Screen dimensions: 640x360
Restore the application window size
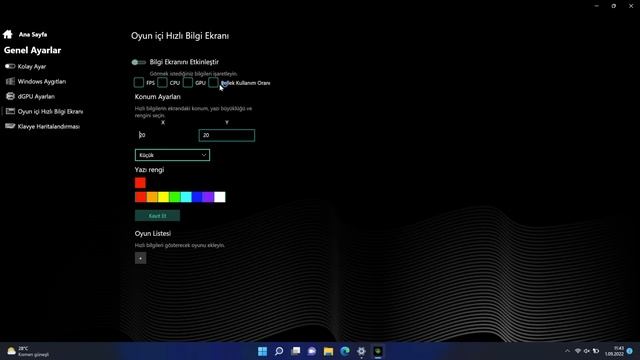pos(613,6)
